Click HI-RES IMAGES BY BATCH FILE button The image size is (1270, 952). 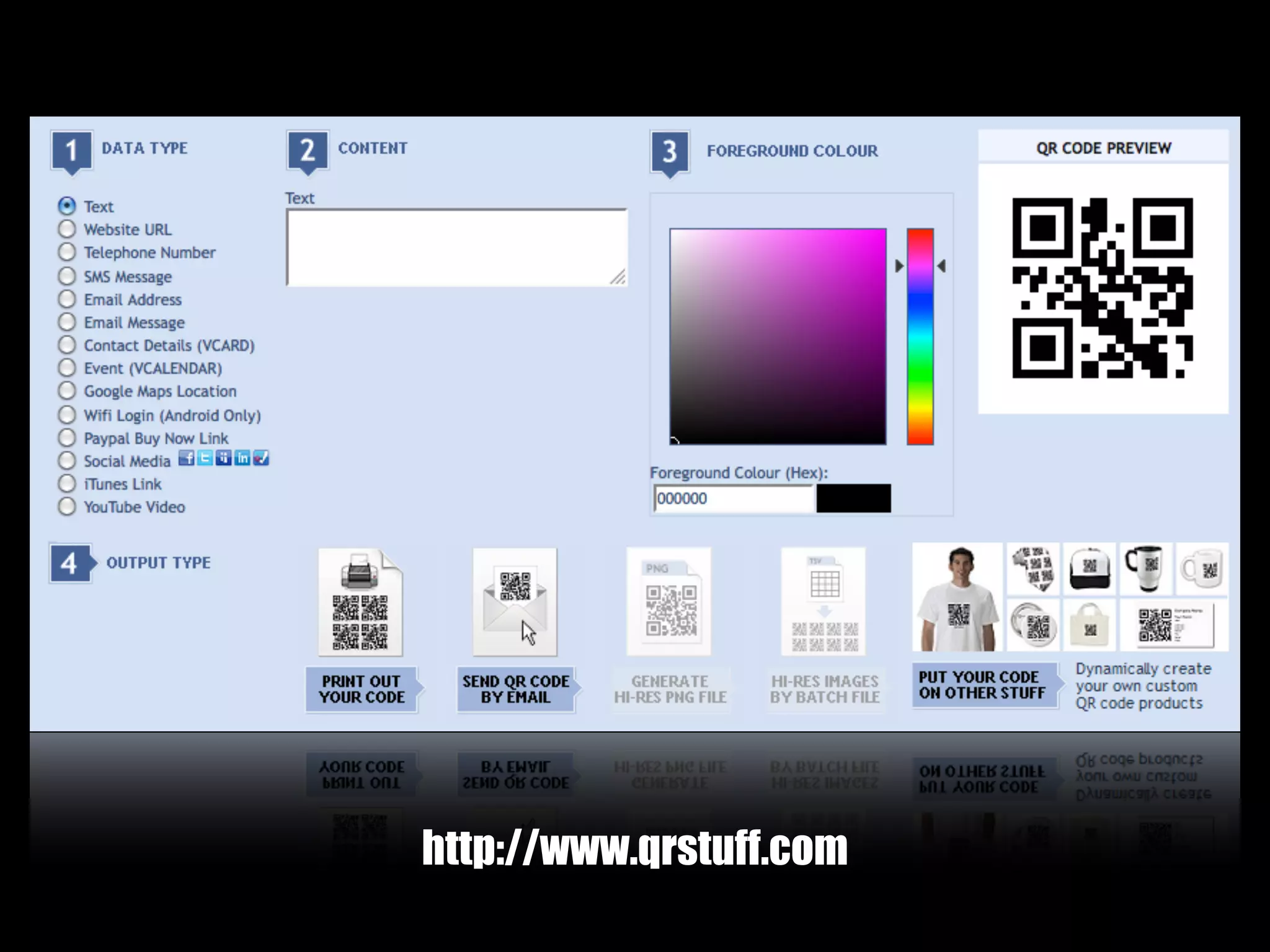pyautogui.click(x=825, y=689)
